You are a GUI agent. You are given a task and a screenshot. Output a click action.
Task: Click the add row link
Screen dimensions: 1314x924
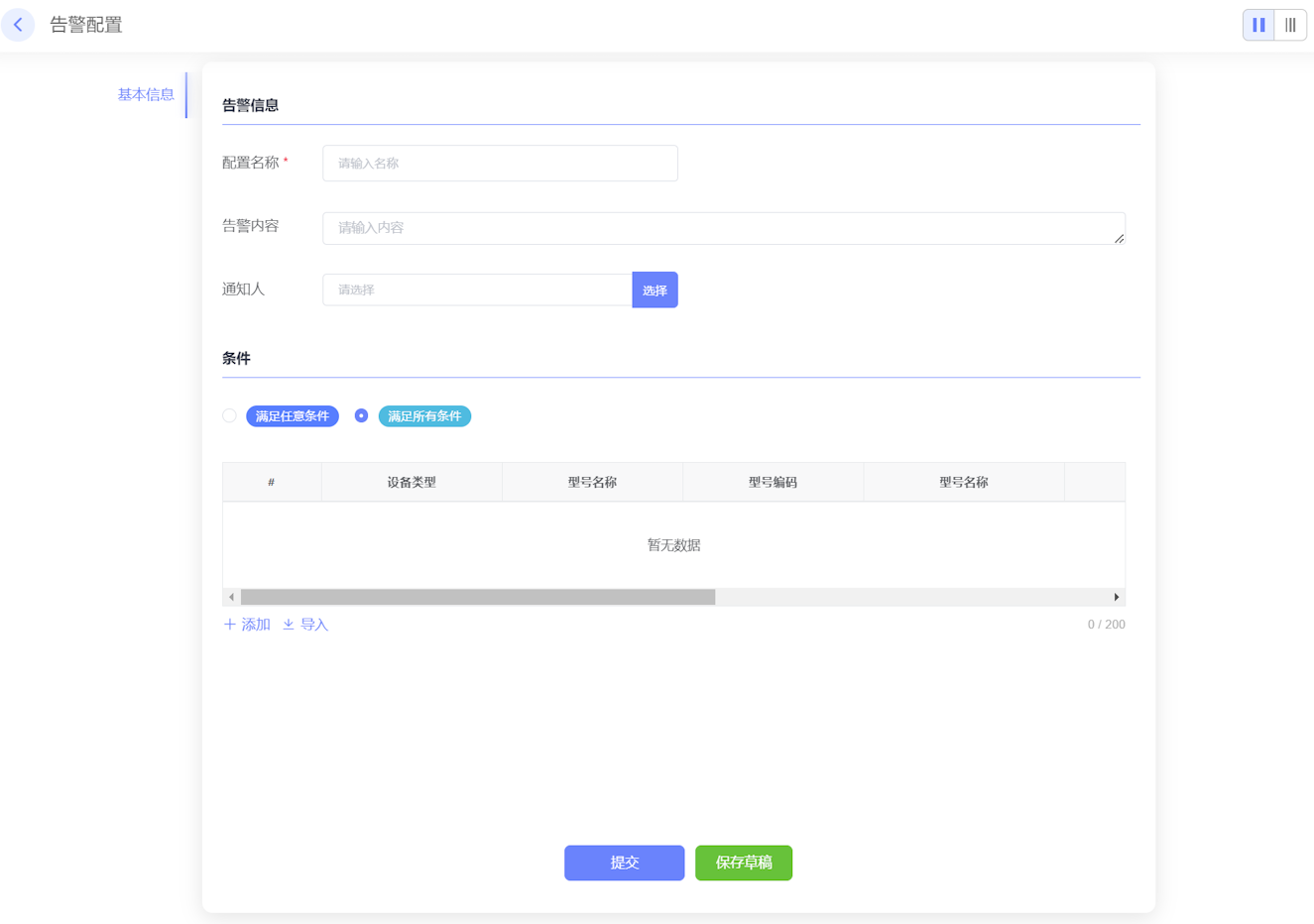tap(247, 625)
